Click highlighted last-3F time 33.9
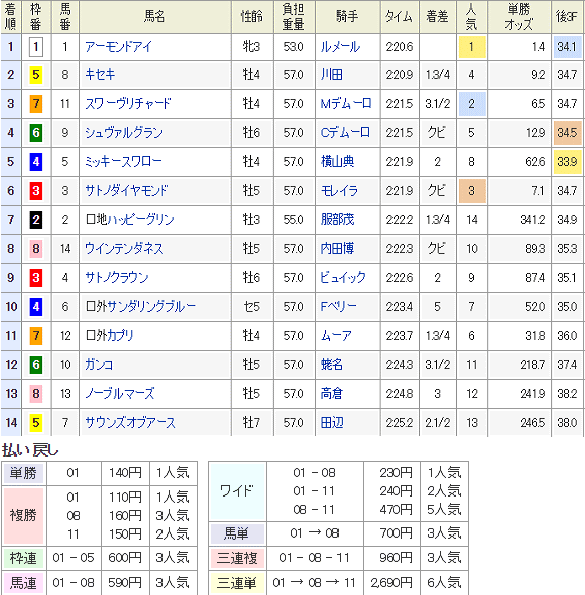The image size is (585, 595). pos(567,162)
